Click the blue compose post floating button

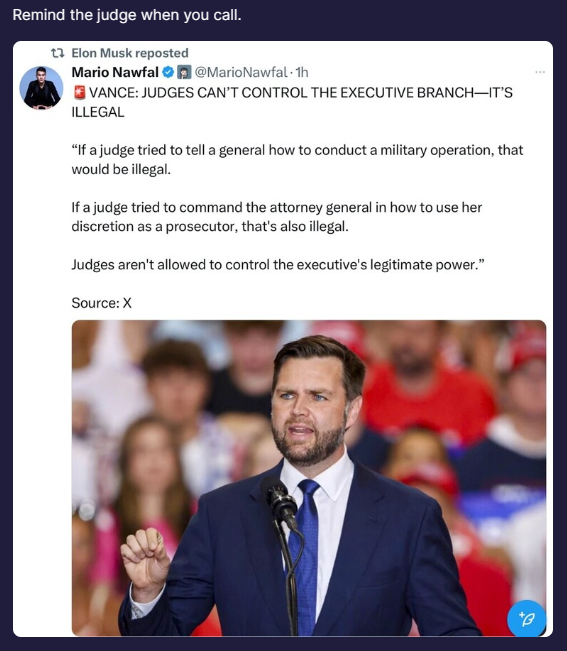click(526, 619)
